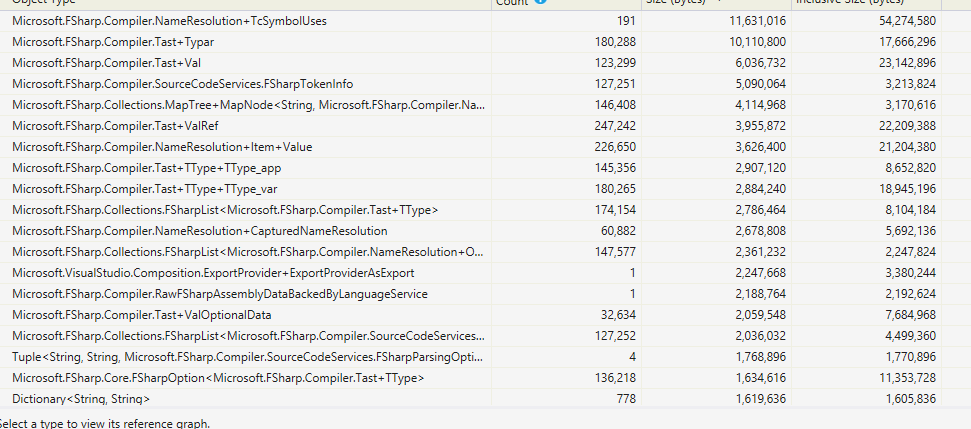
Task: Click the size value 10,110,800
Action: coord(758,42)
